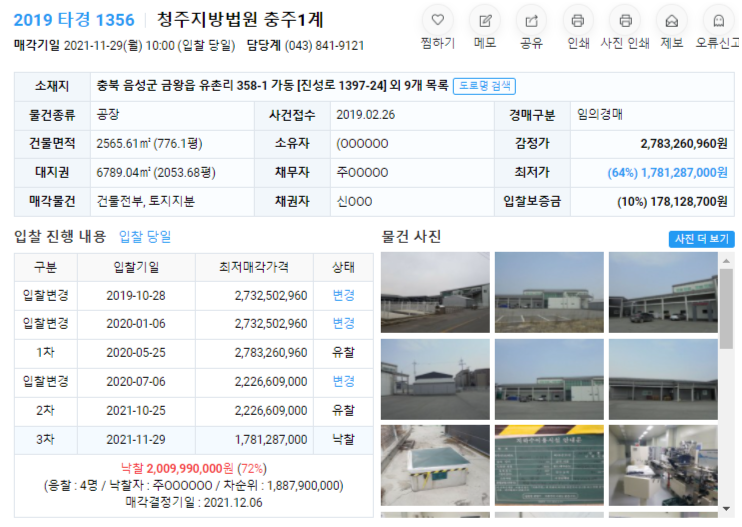Screen dimensions: 742x527
Task: Open photo of green hatch cover
Action: point(435,466)
